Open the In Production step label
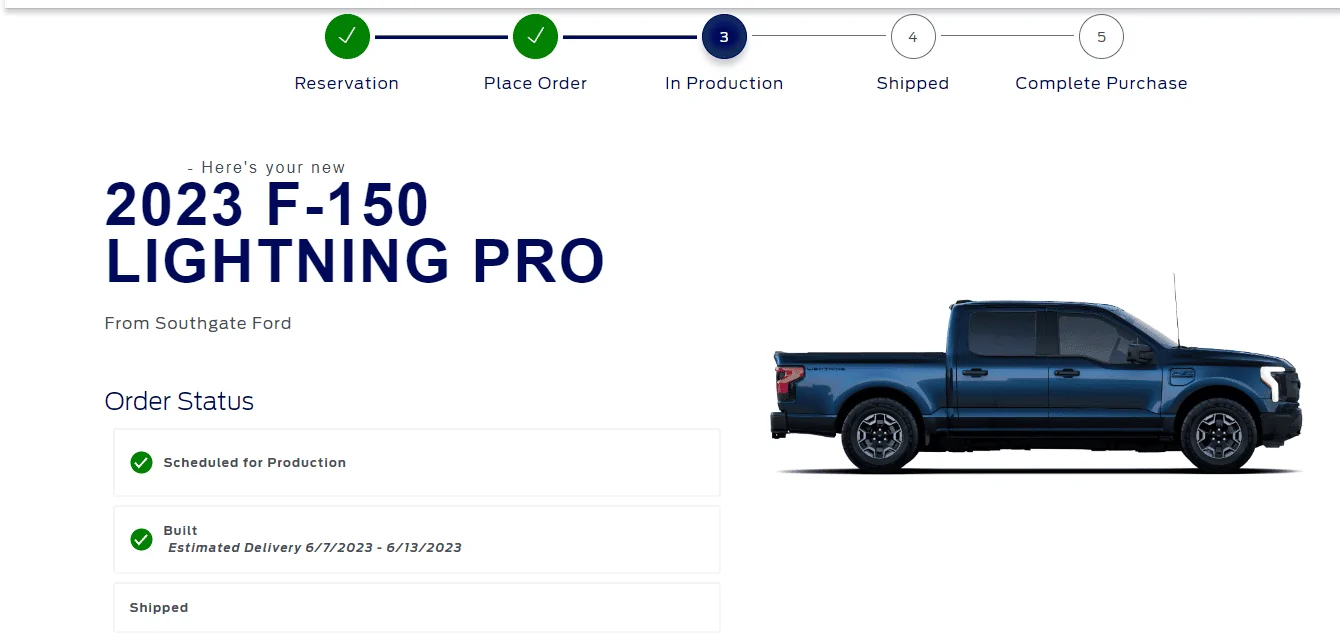 (x=724, y=83)
